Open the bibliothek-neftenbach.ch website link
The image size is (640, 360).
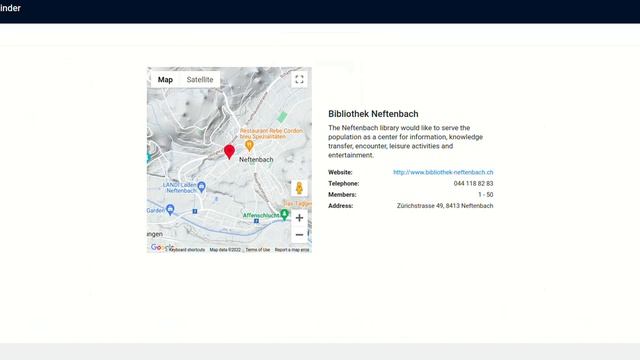[x=443, y=172]
